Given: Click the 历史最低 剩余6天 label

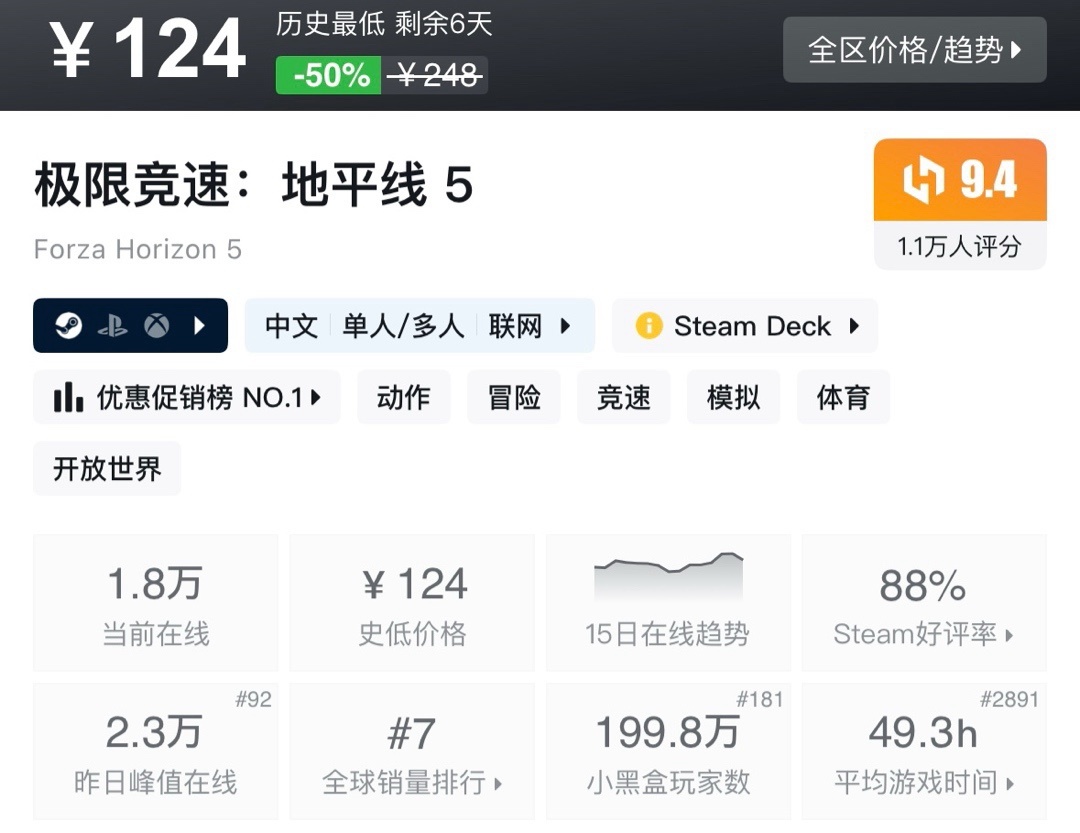Looking at the screenshot, I should pos(384,25).
